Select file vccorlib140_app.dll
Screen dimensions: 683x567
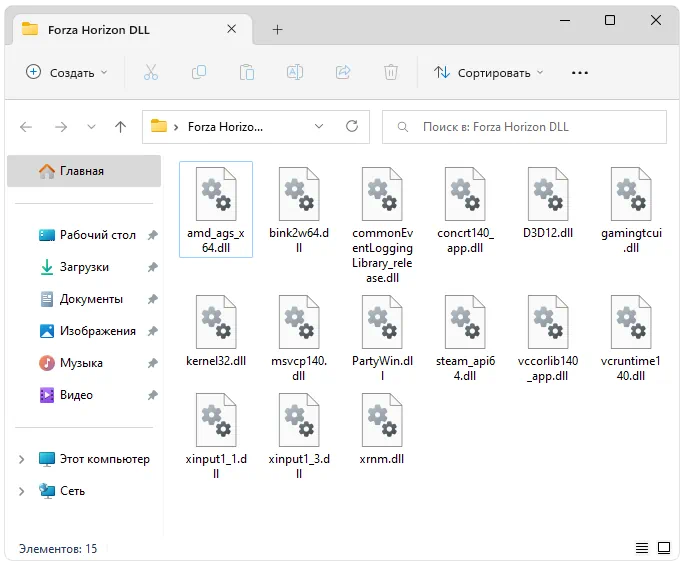tap(548, 338)
